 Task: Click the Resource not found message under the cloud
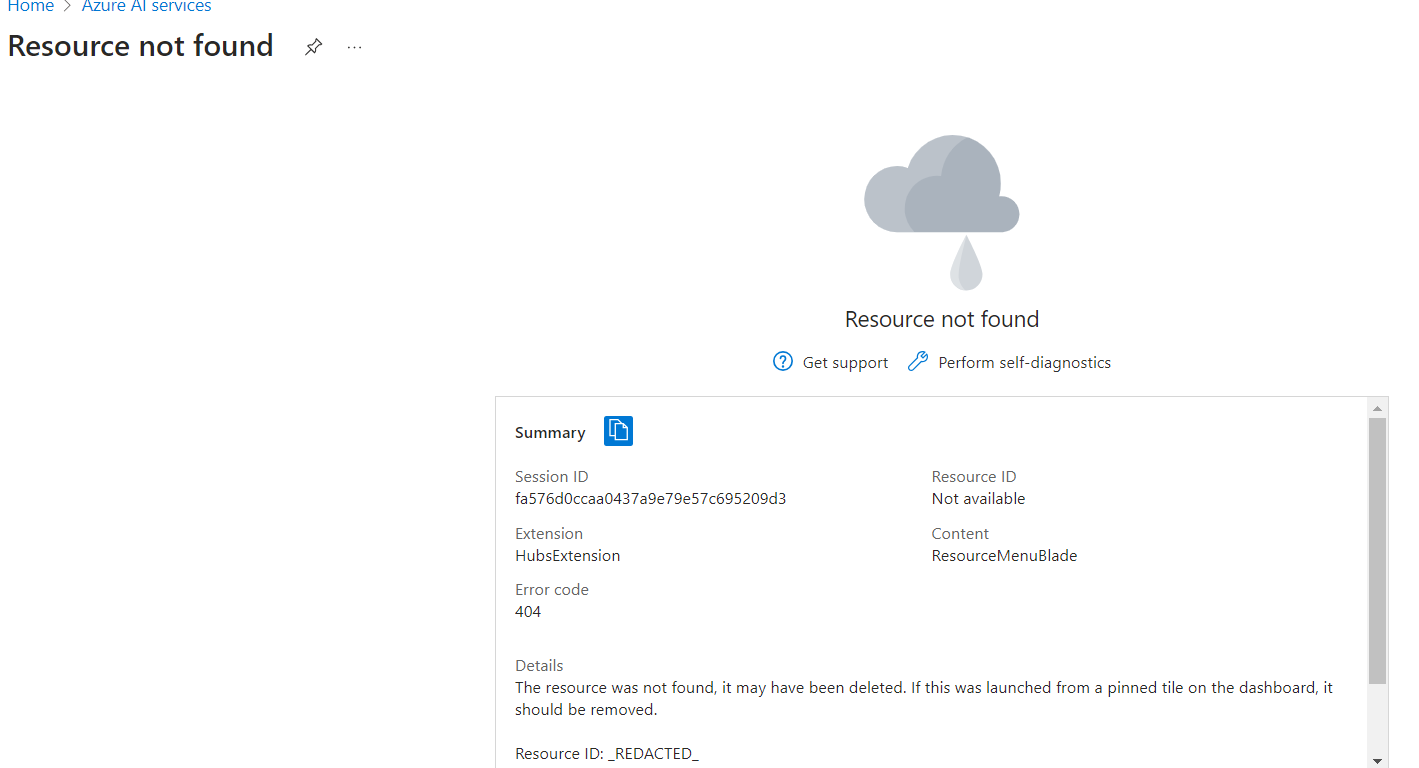(x=942, y=319)
